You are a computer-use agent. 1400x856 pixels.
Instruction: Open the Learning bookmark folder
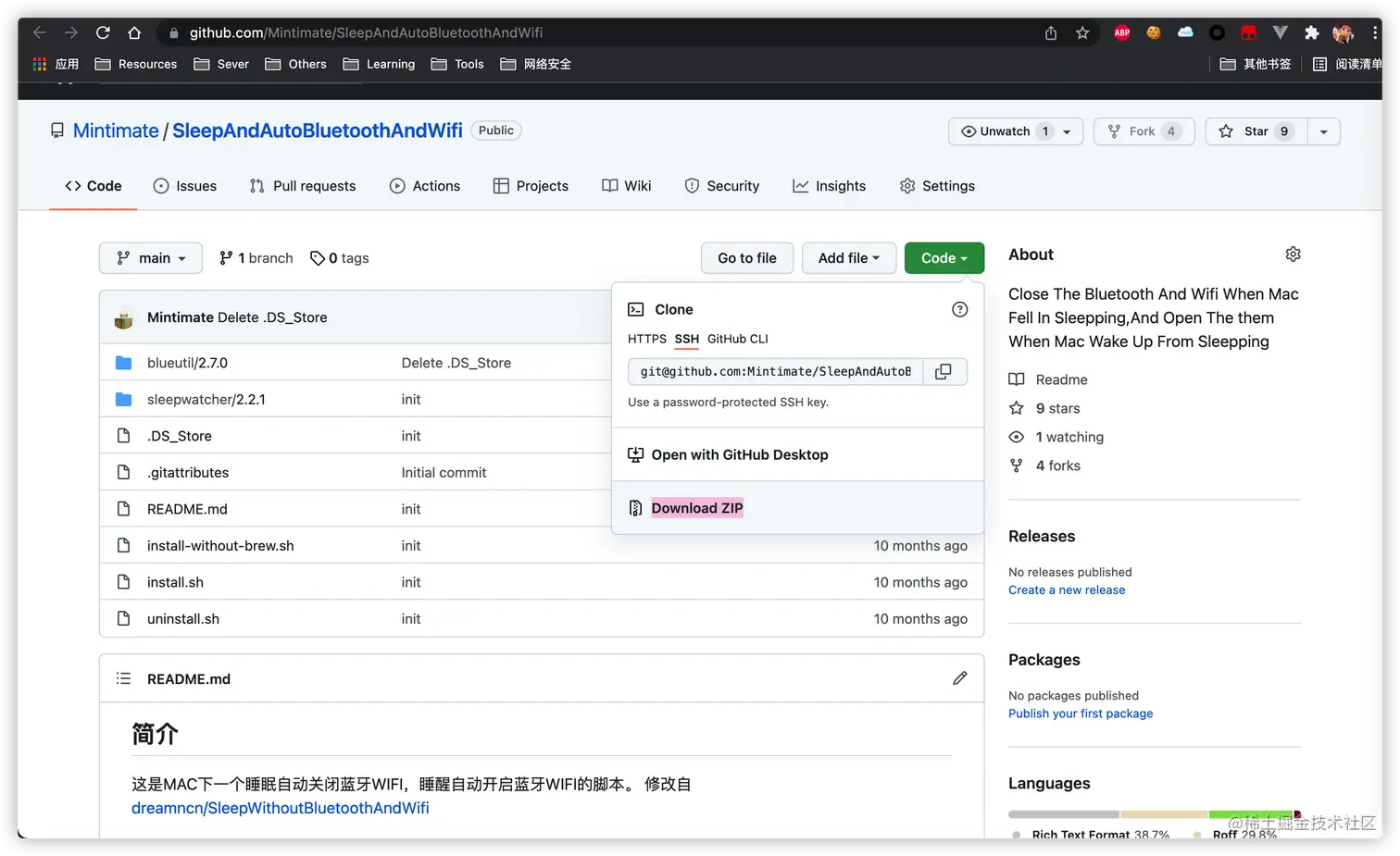(x=380, y=64)
